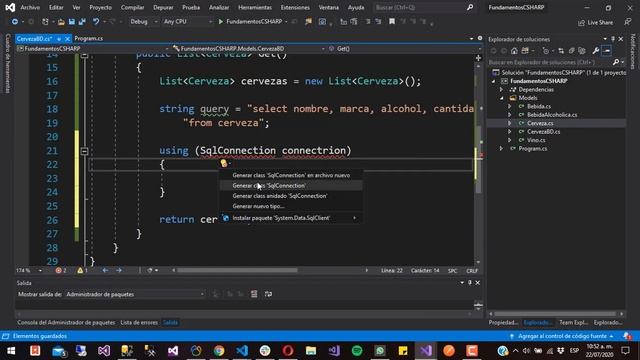Open WhatsApp from the taskbar
Viewport: 640px width, 360px height.
pyautogui.click(x=380, y=351)
